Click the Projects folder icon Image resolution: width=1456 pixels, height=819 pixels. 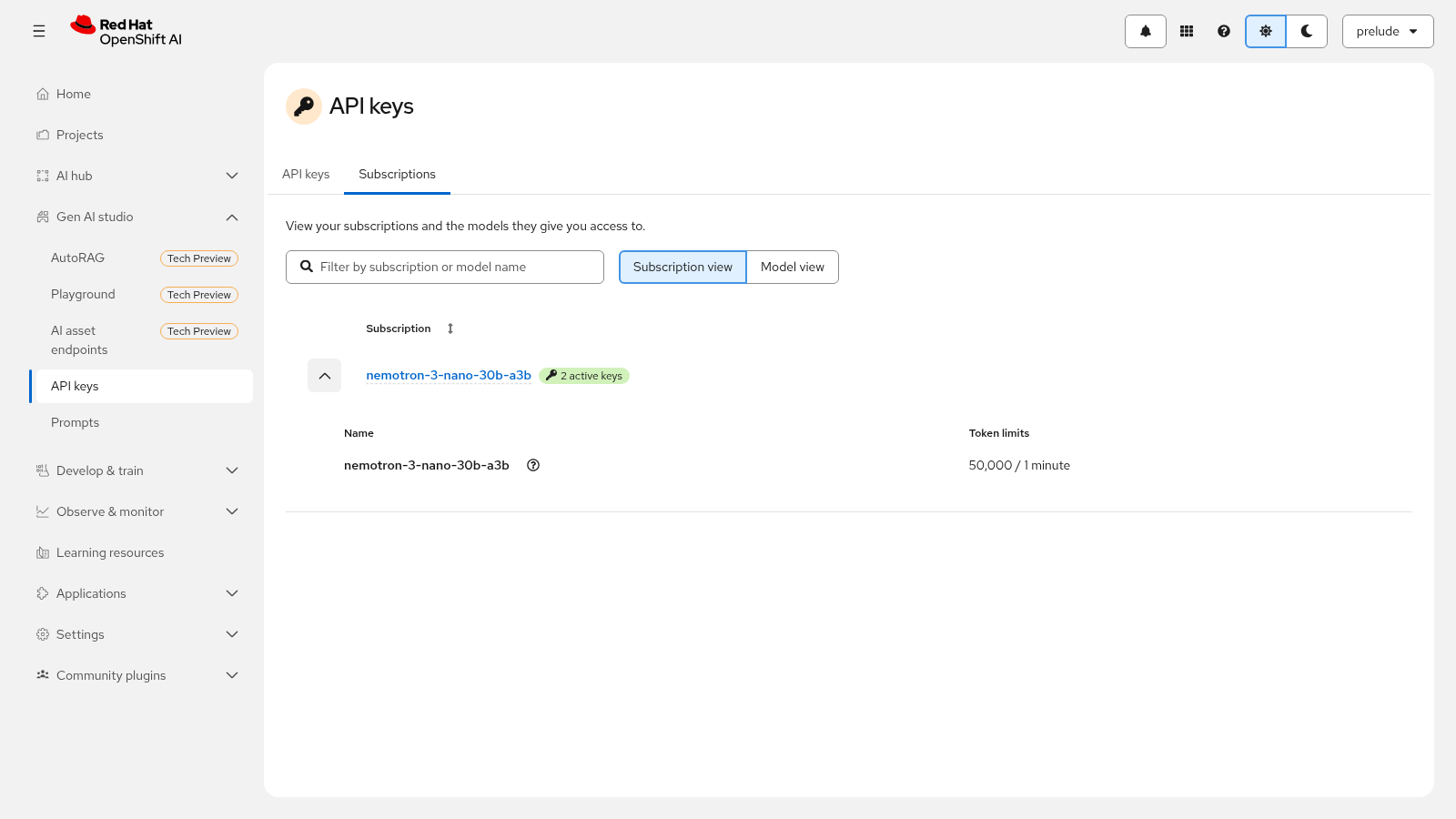point(43,135)
